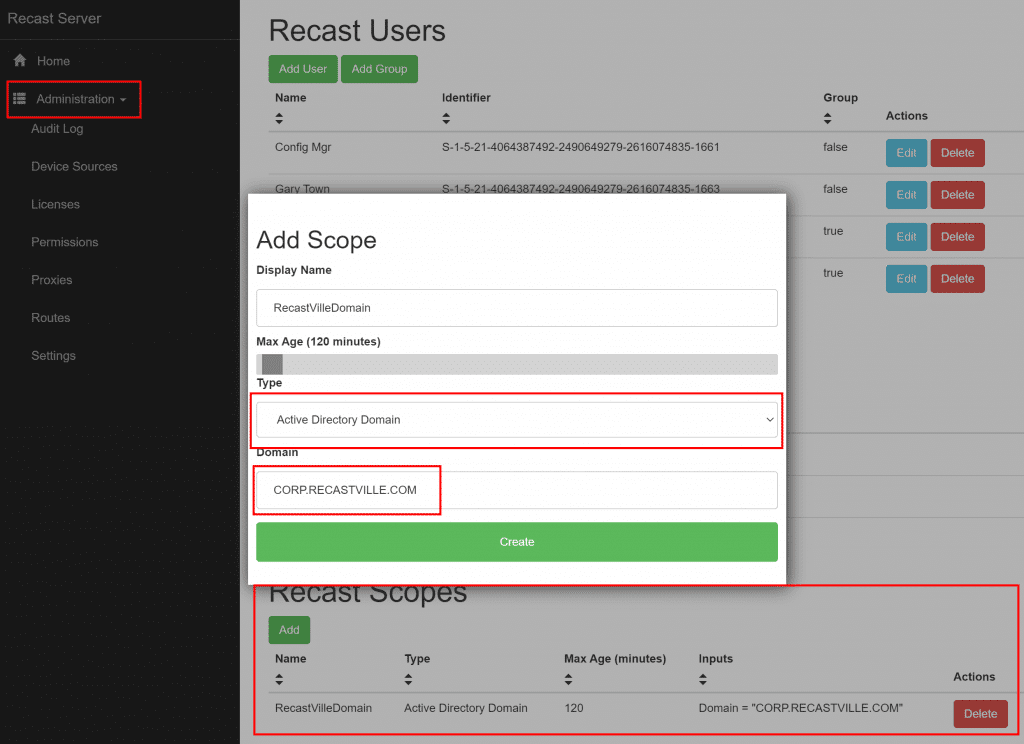Click the Add Group button
Screen dimensions: 1024x744
tap(379, 69)
